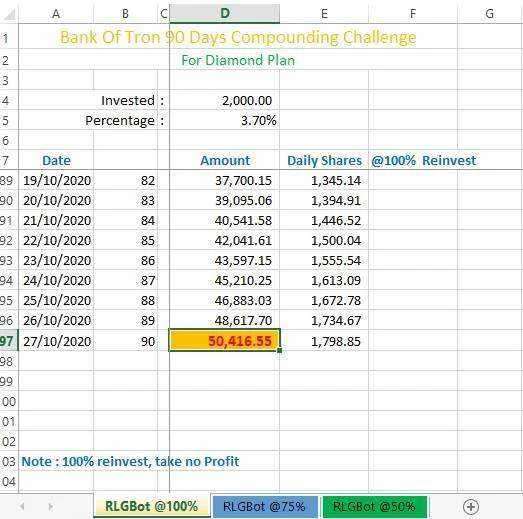
Task: Select column D header
Action: (225, 13)
